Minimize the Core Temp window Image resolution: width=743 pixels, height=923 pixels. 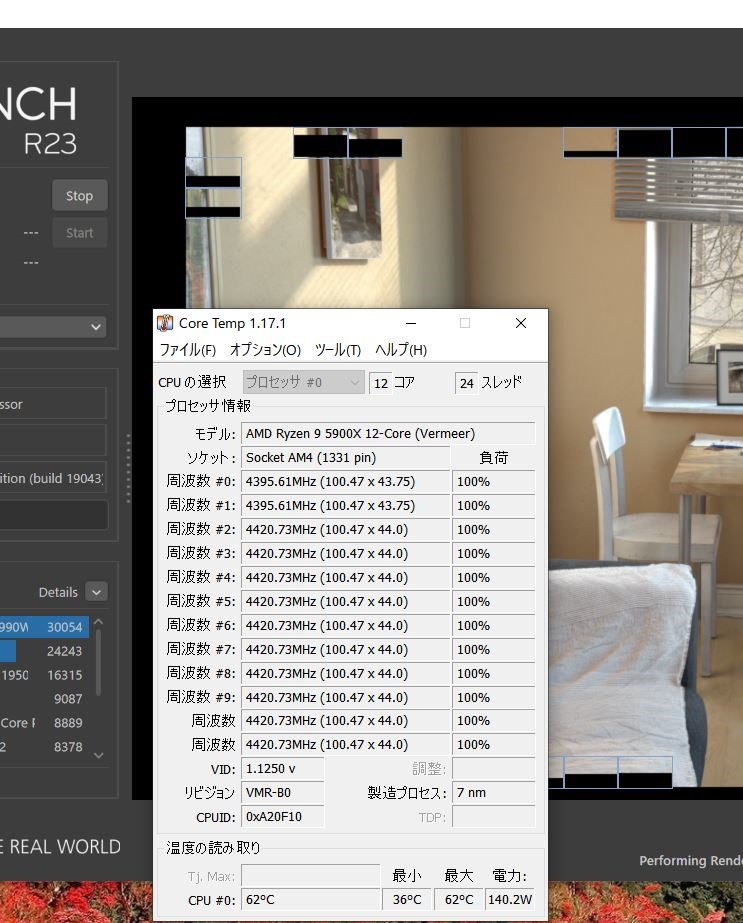[x=411, y=323]
